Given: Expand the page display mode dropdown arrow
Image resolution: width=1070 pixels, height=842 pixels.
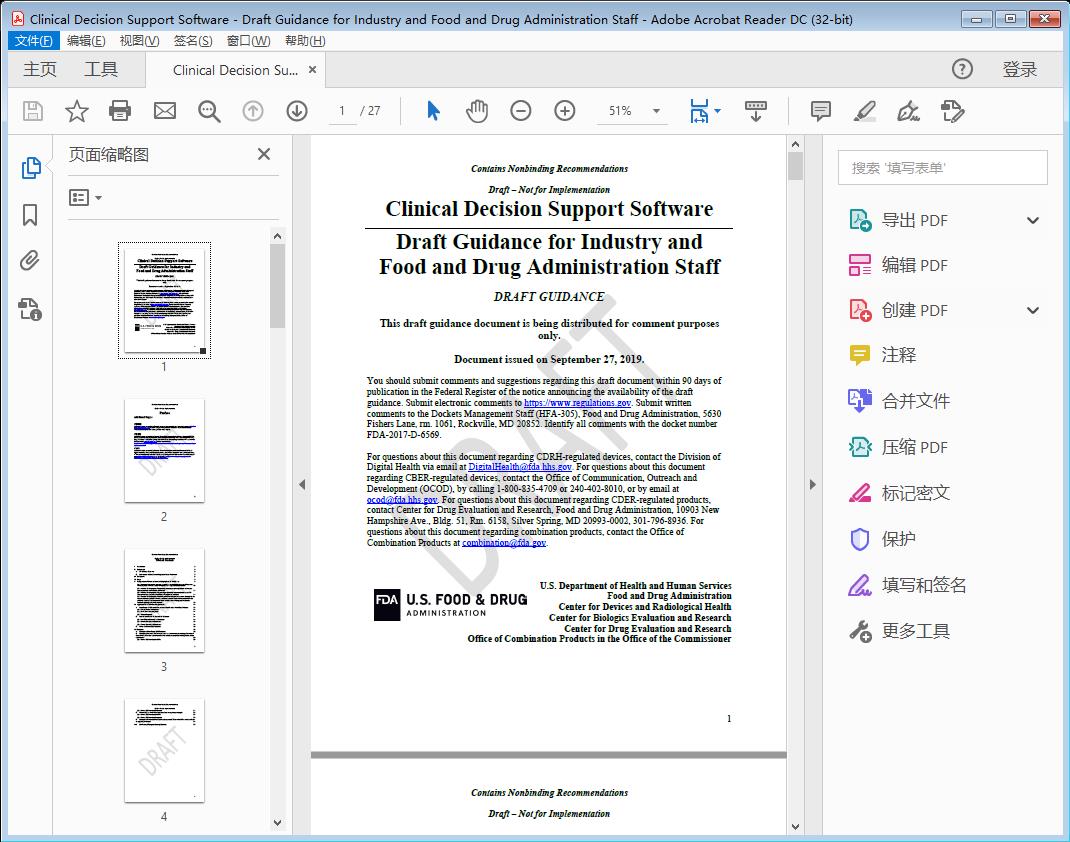Looking at the screenshot, I should 718,111.
